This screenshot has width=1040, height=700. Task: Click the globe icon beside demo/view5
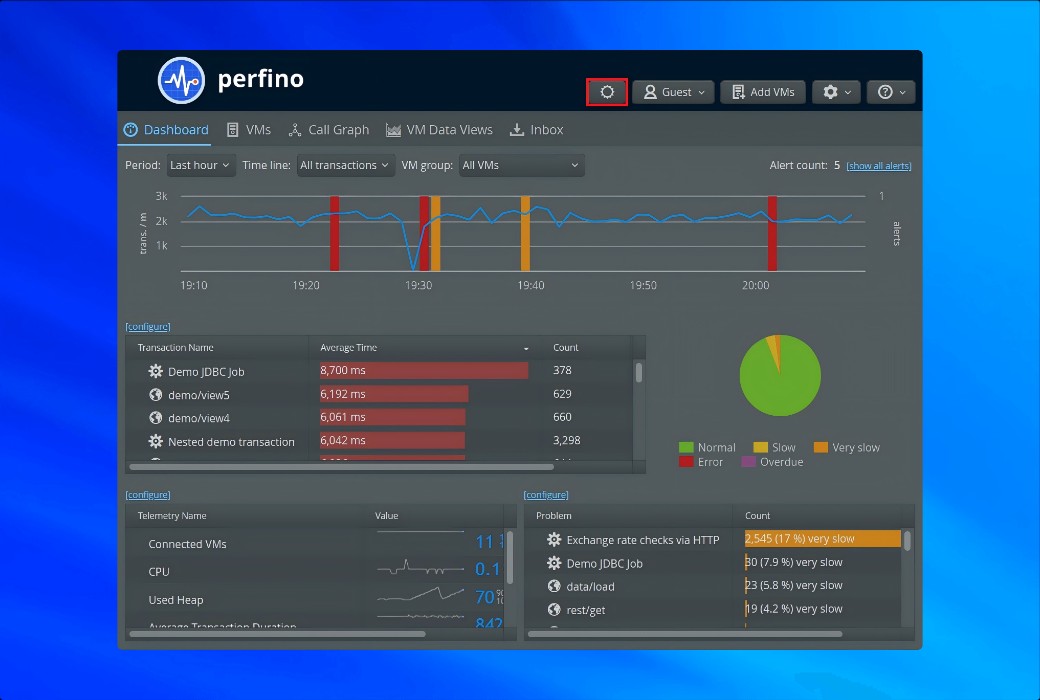[x=155, y=394]
